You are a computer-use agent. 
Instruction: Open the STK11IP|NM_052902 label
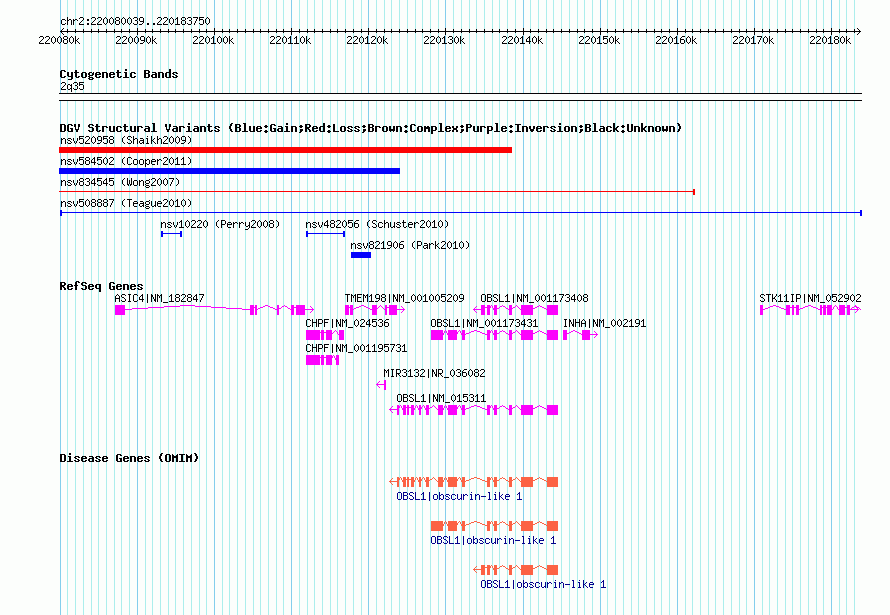tap(811, 298)
